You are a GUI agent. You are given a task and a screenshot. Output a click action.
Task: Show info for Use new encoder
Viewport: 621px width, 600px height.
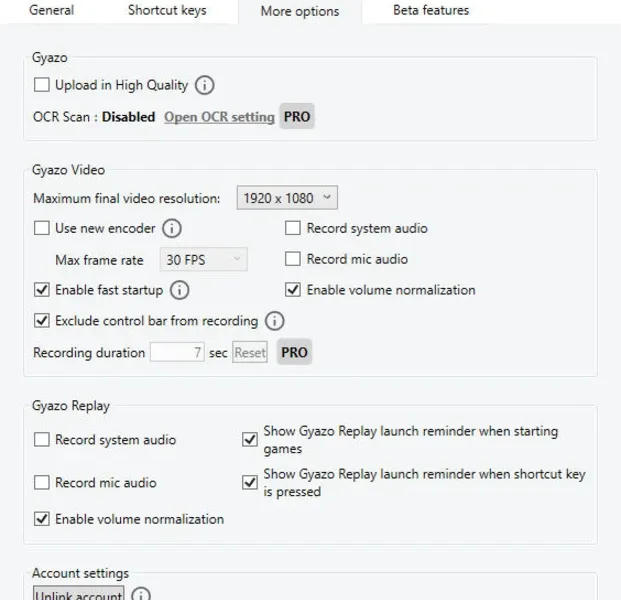tap(172, 229)
